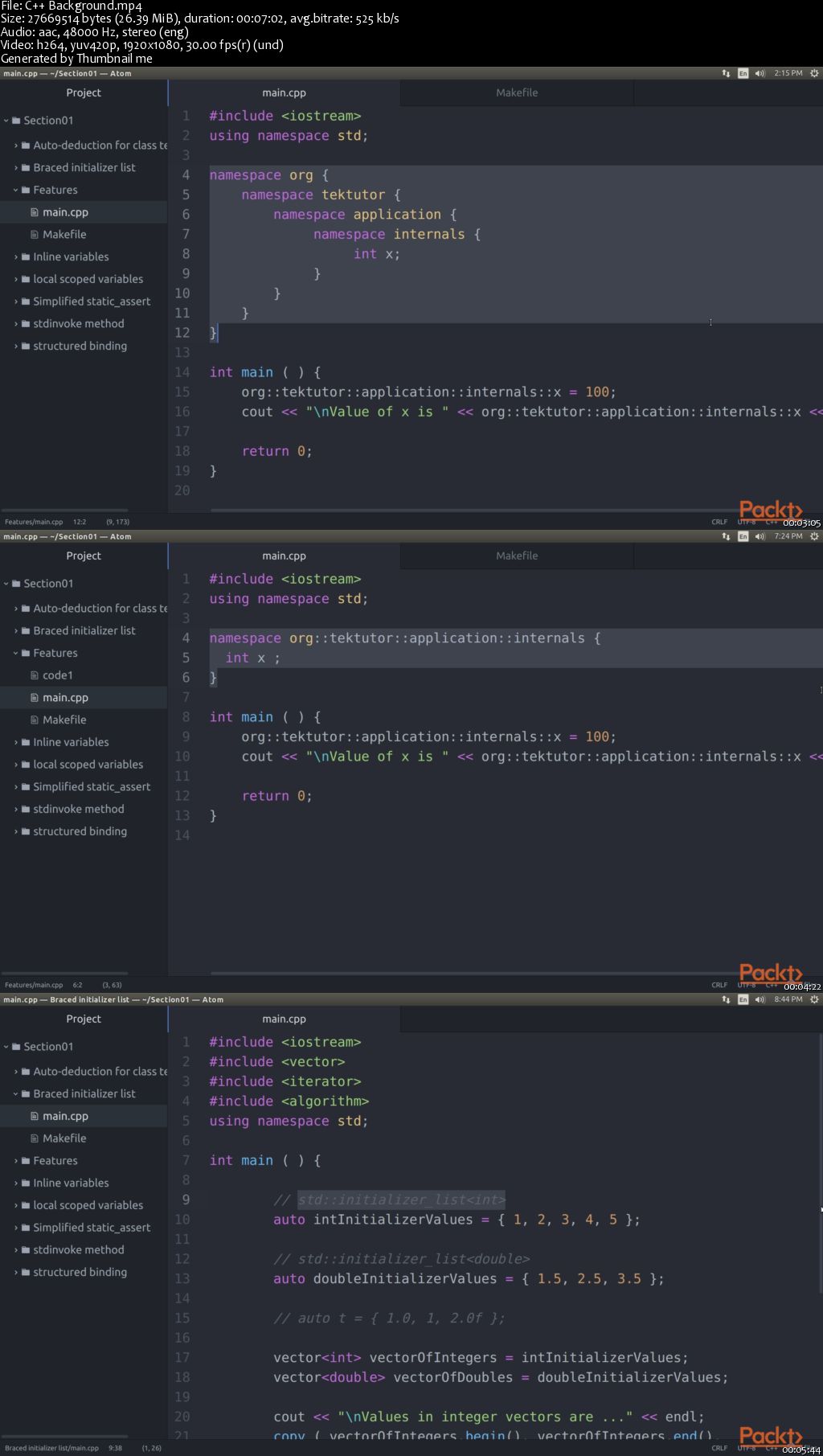Click 'int x ;' line in 7:24 PM editor
This screenshot has width=823, height=1456.
(252, 658)
